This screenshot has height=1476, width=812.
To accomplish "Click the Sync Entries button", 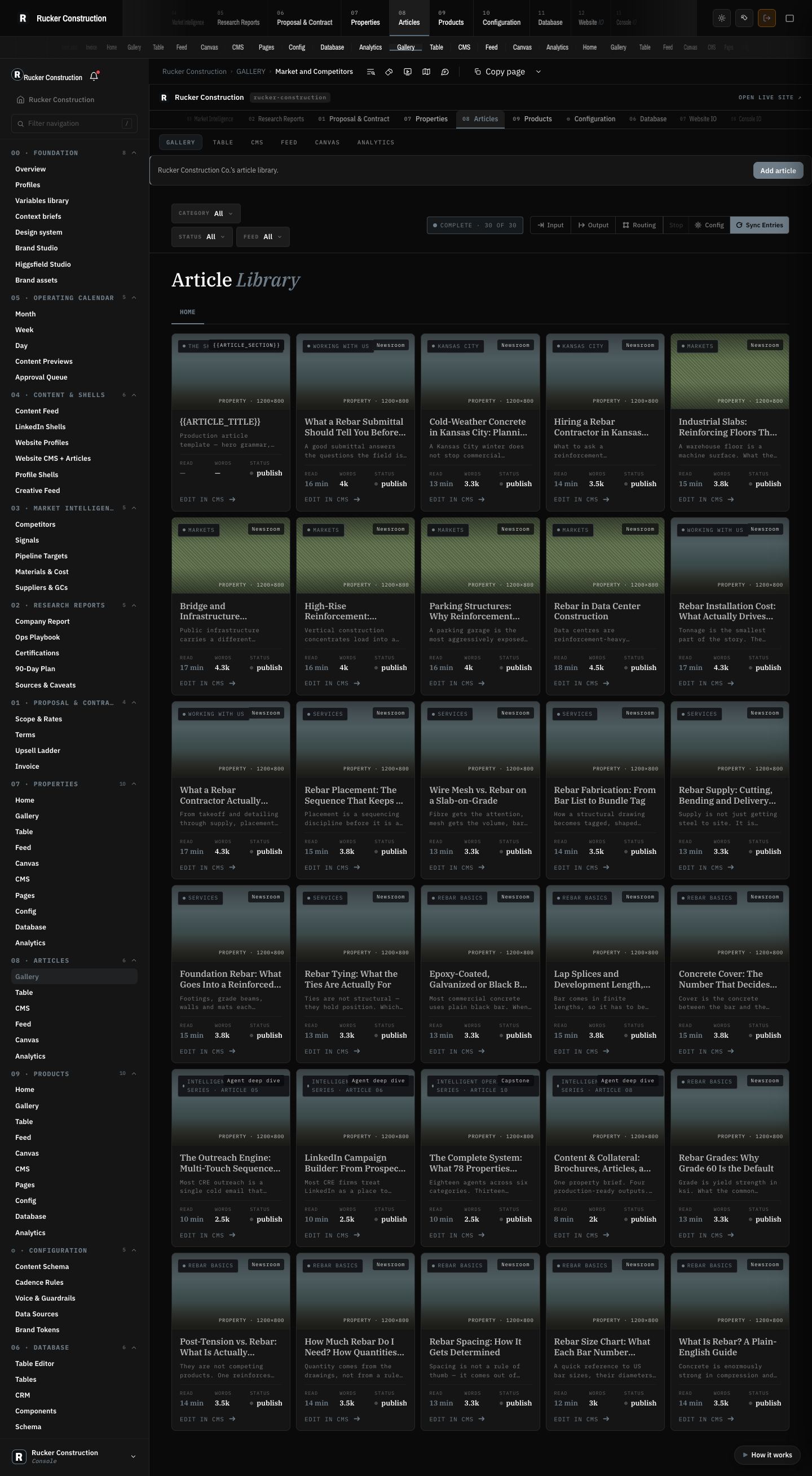I will pos(760,225).
